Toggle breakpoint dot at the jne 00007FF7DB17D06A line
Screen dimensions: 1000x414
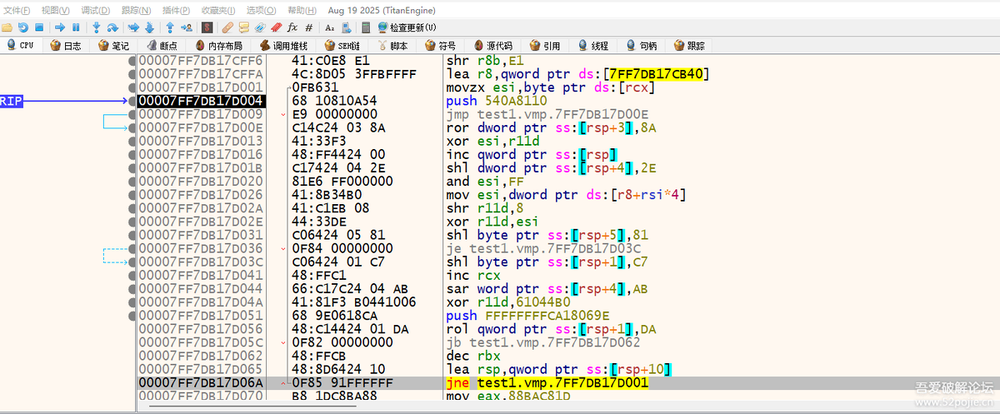131,382
